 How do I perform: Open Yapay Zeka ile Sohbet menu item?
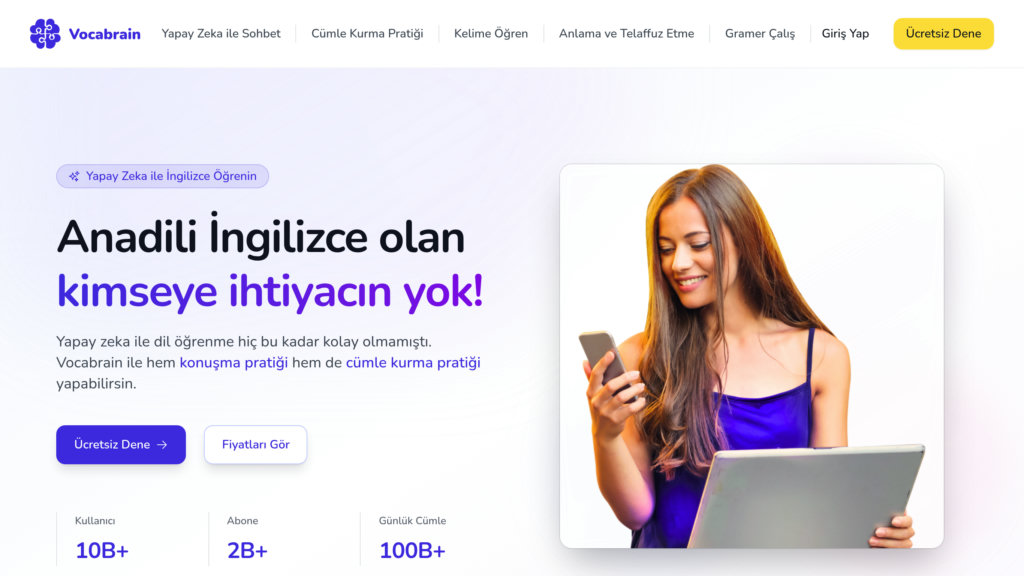pyautogui.click(x=221, y=33)
